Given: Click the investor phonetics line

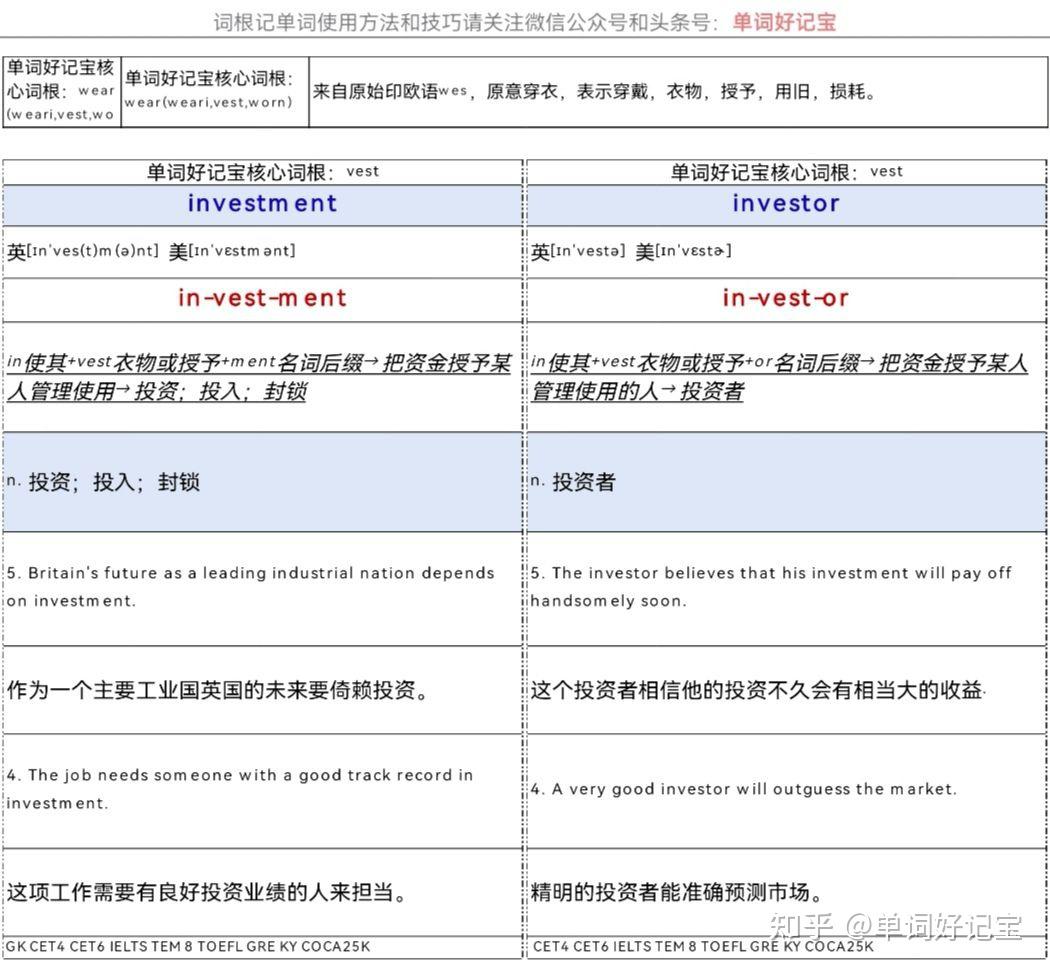Looking at the screenshot, I should click(631, 252).
